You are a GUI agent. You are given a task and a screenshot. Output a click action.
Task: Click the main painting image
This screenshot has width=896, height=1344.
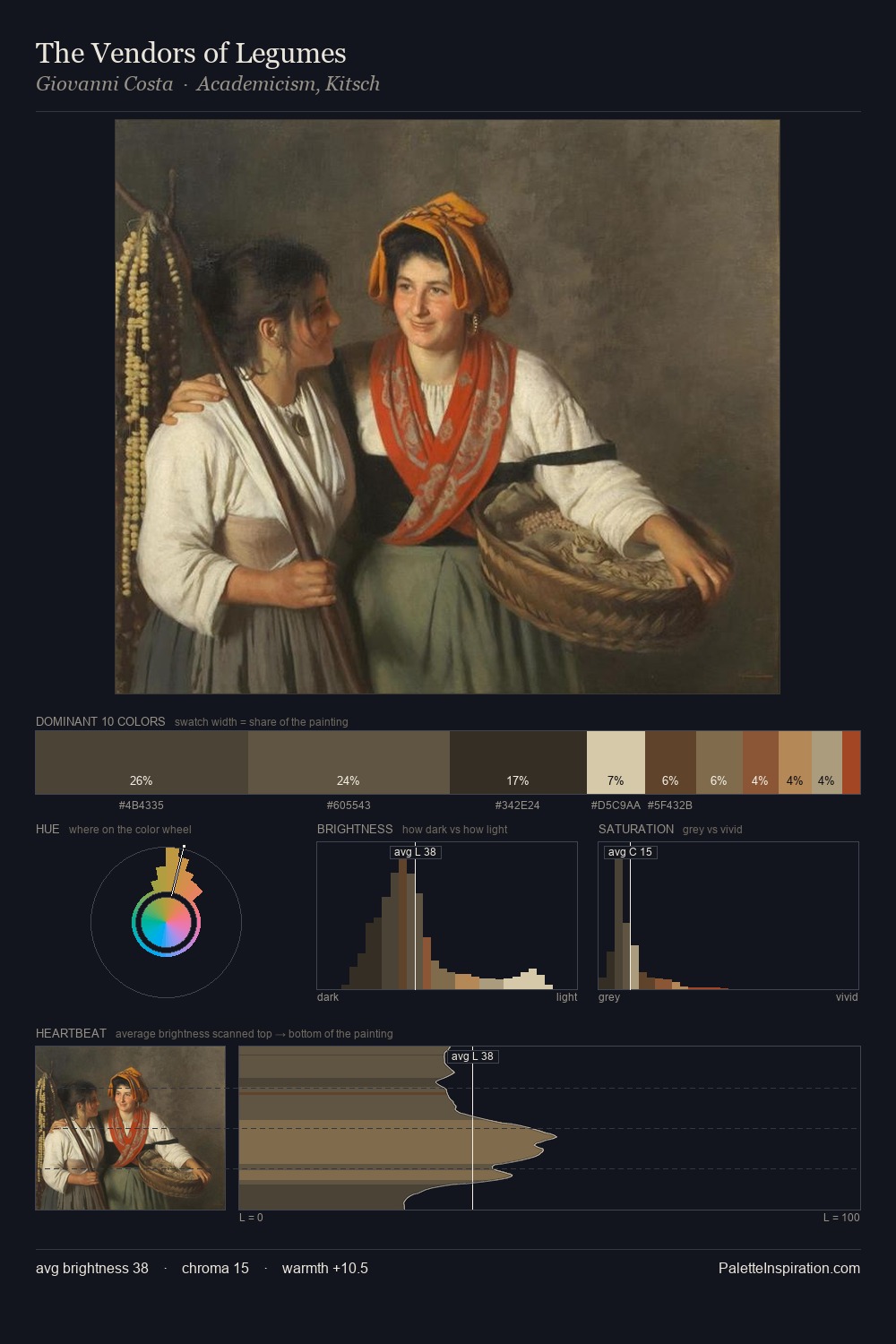coord(447,407)
